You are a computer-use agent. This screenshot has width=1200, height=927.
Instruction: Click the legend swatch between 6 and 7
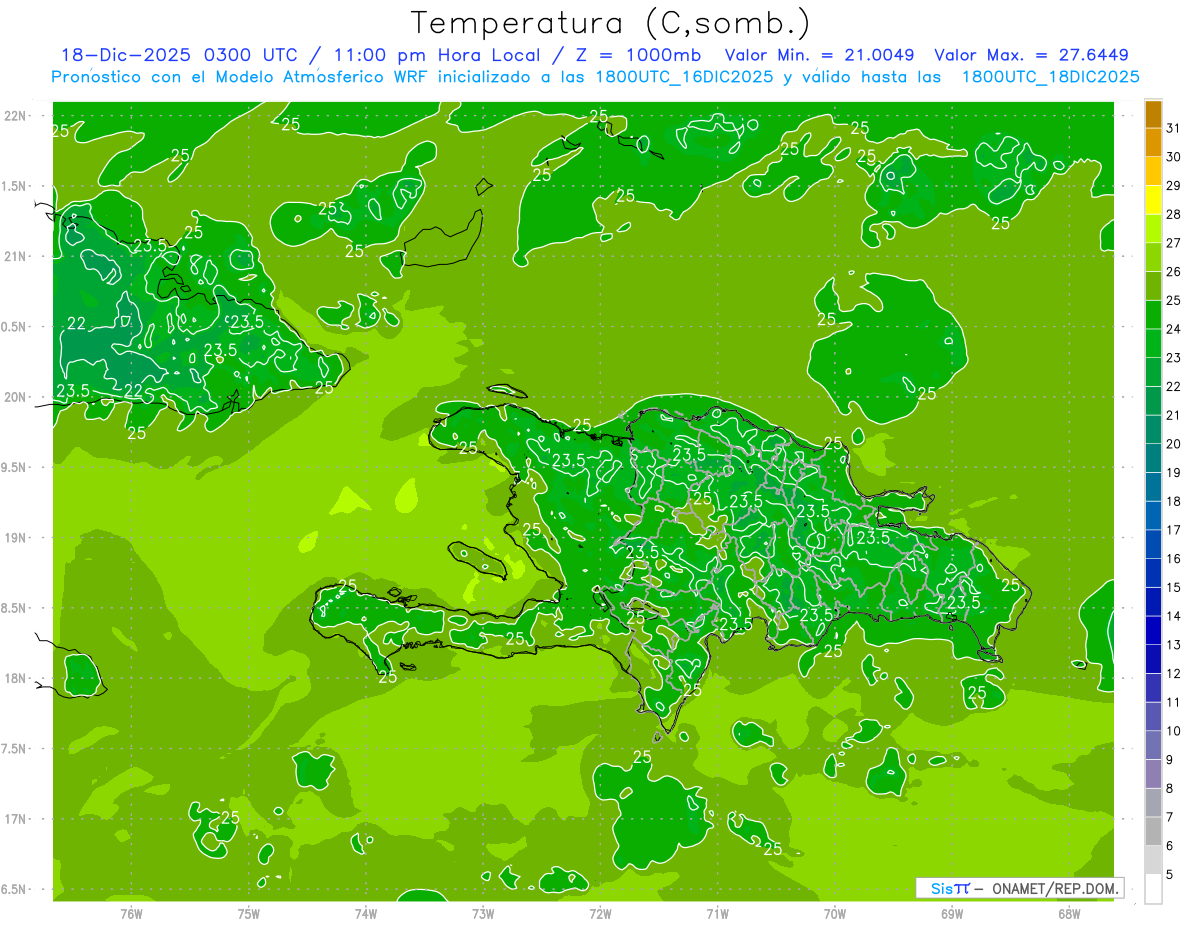point(1153,832)
